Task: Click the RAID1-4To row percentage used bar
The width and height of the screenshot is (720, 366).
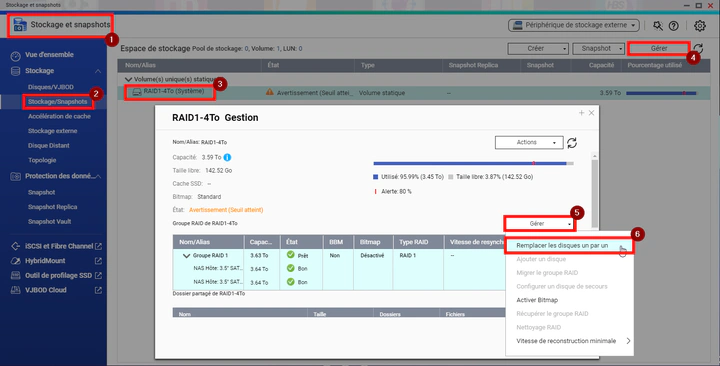Action: (662, 93)
